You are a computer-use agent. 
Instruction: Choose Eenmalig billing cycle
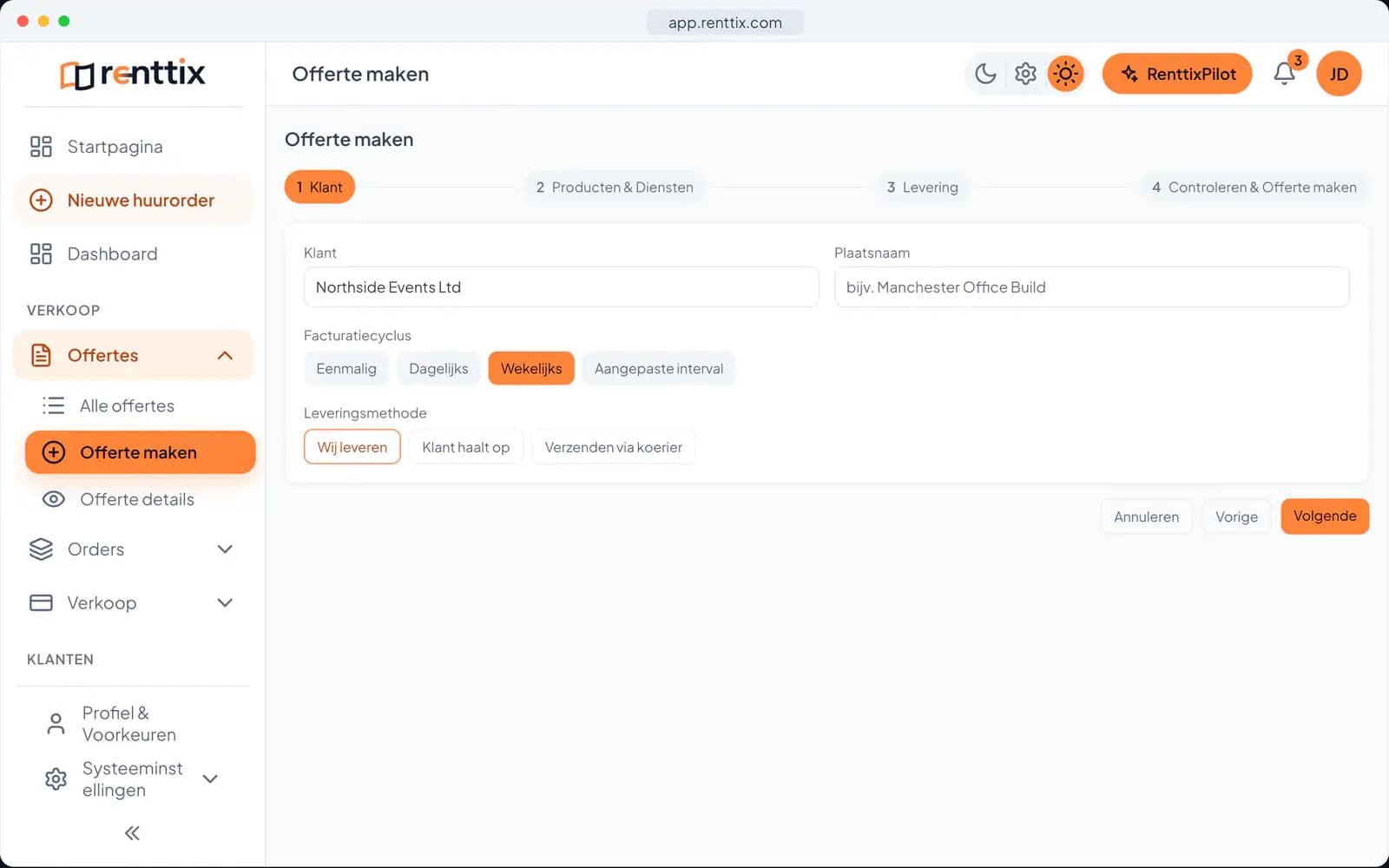tap(346, 369)
